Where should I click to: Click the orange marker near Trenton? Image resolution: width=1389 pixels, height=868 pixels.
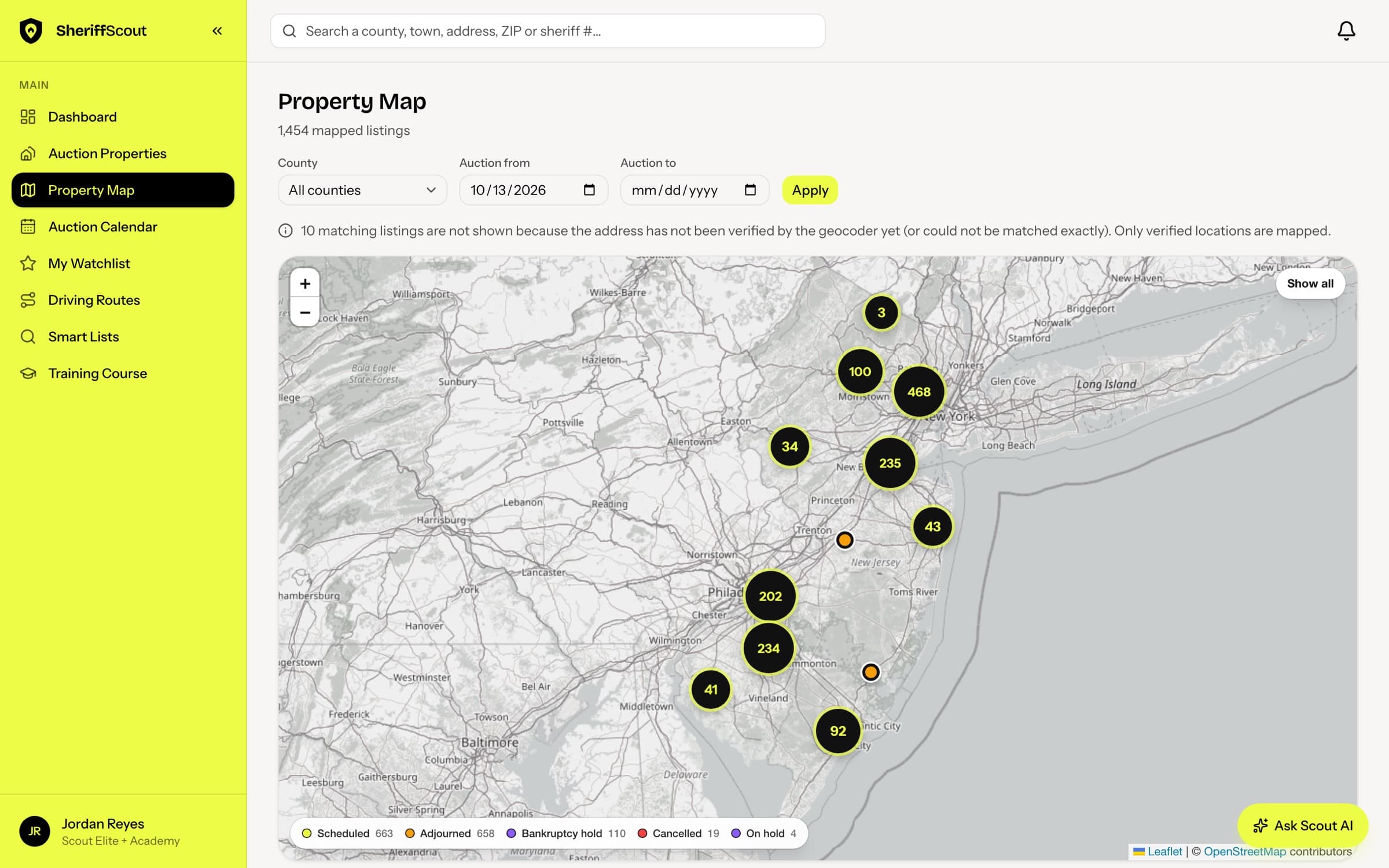pos(844,540)
